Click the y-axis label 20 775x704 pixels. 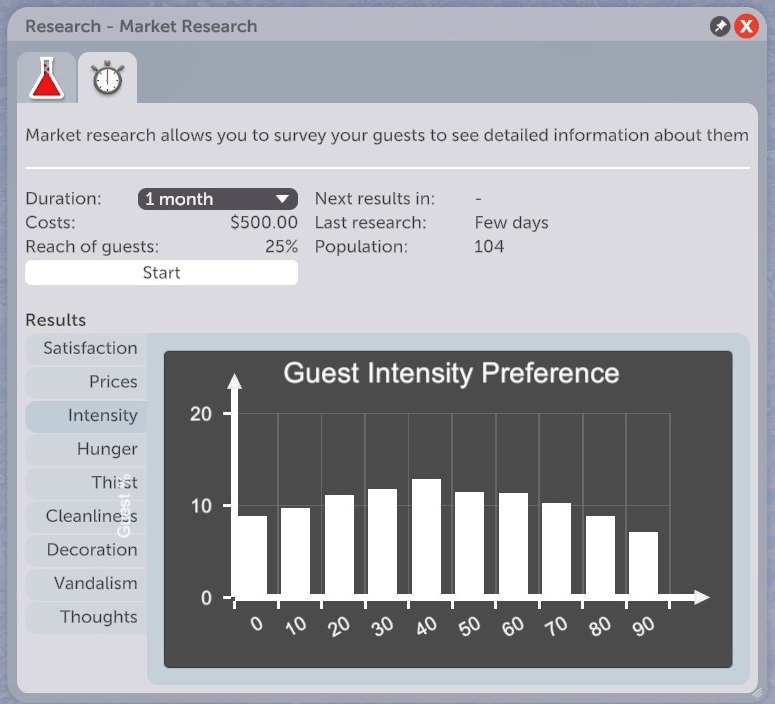tap(201, 414)
